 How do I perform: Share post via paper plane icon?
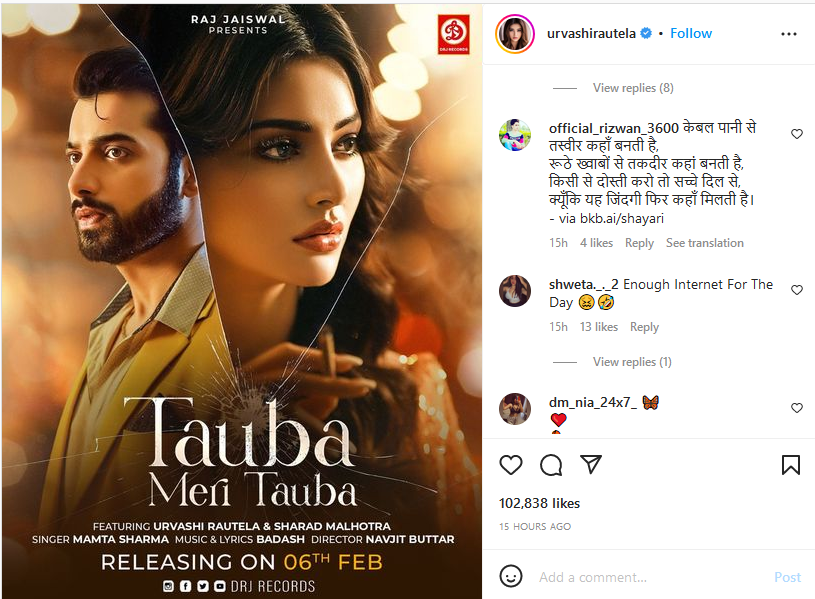(591, 464)
